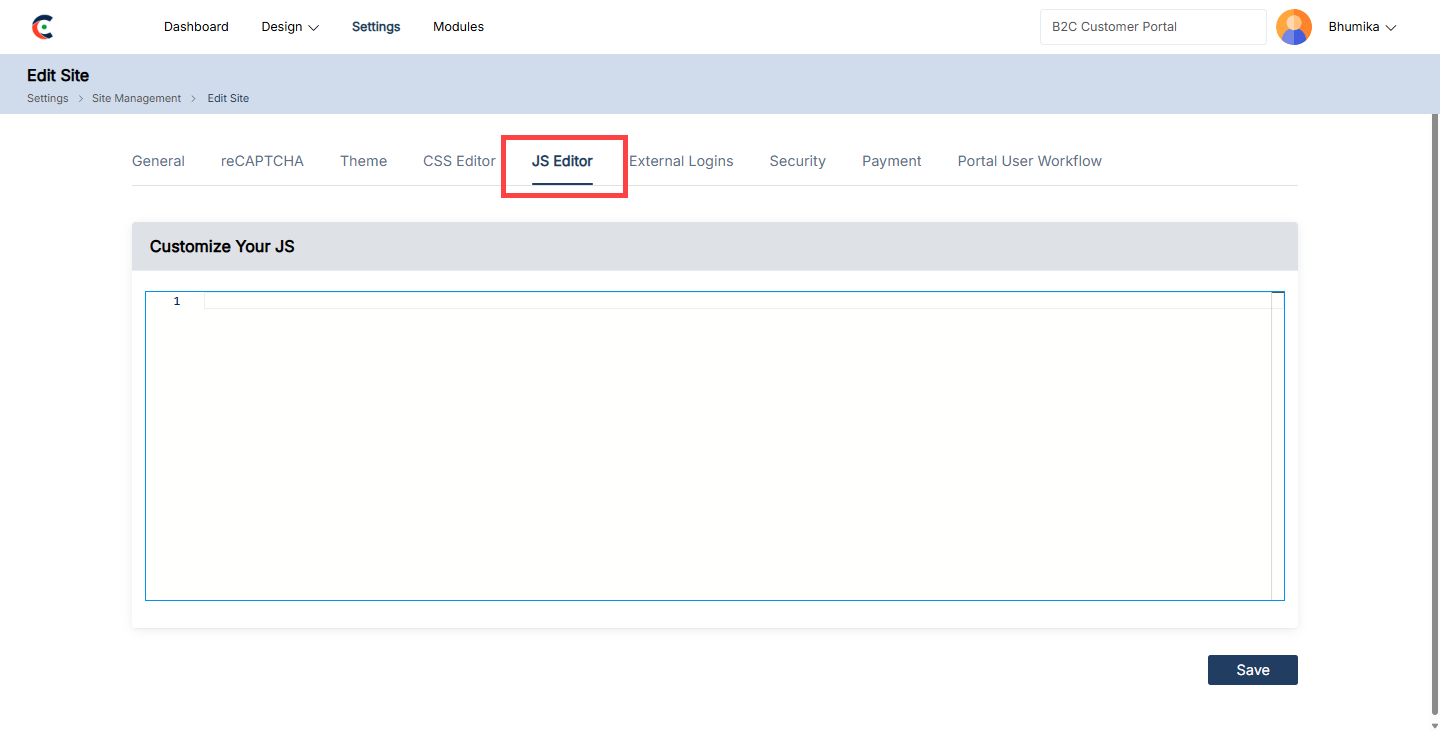Open the Dashboard menu item
Image resolution: width=1440 pixels, height=731 pixels.
coord(196,27)
